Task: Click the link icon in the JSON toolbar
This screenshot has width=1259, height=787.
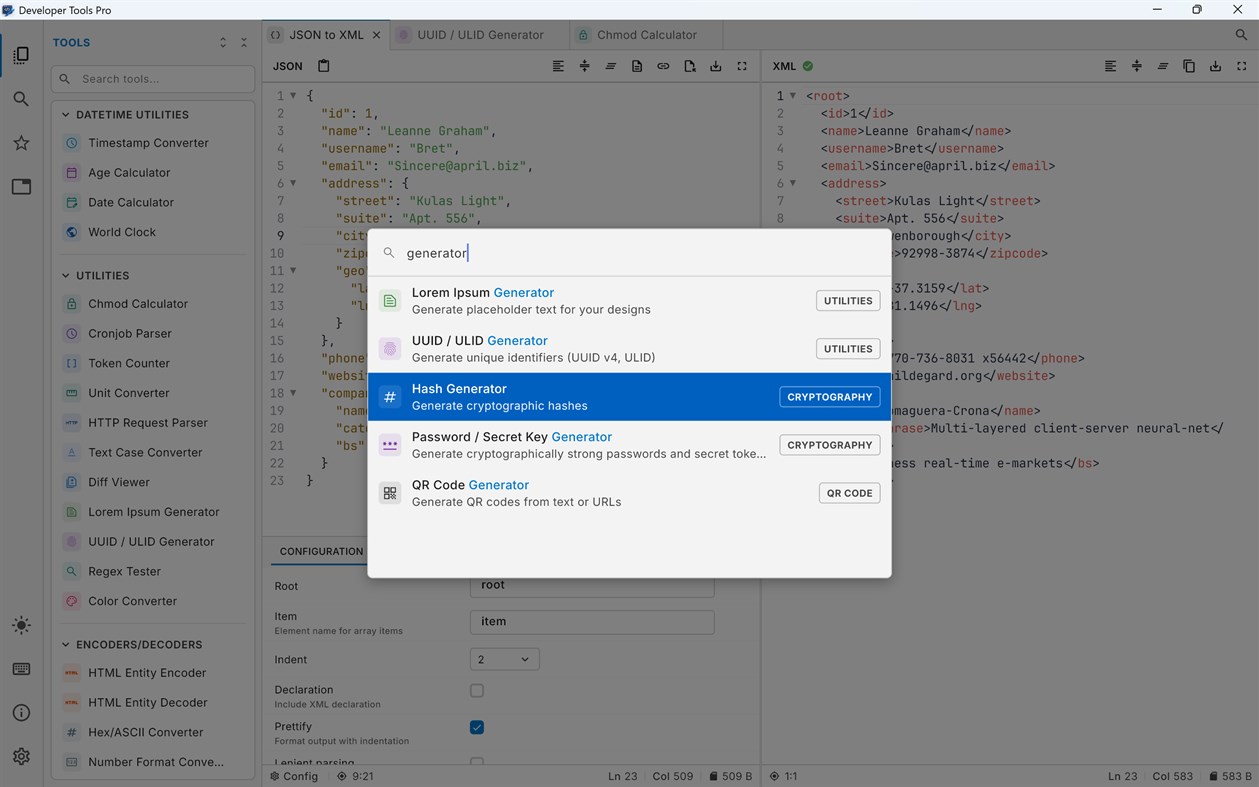Action: 663,66
